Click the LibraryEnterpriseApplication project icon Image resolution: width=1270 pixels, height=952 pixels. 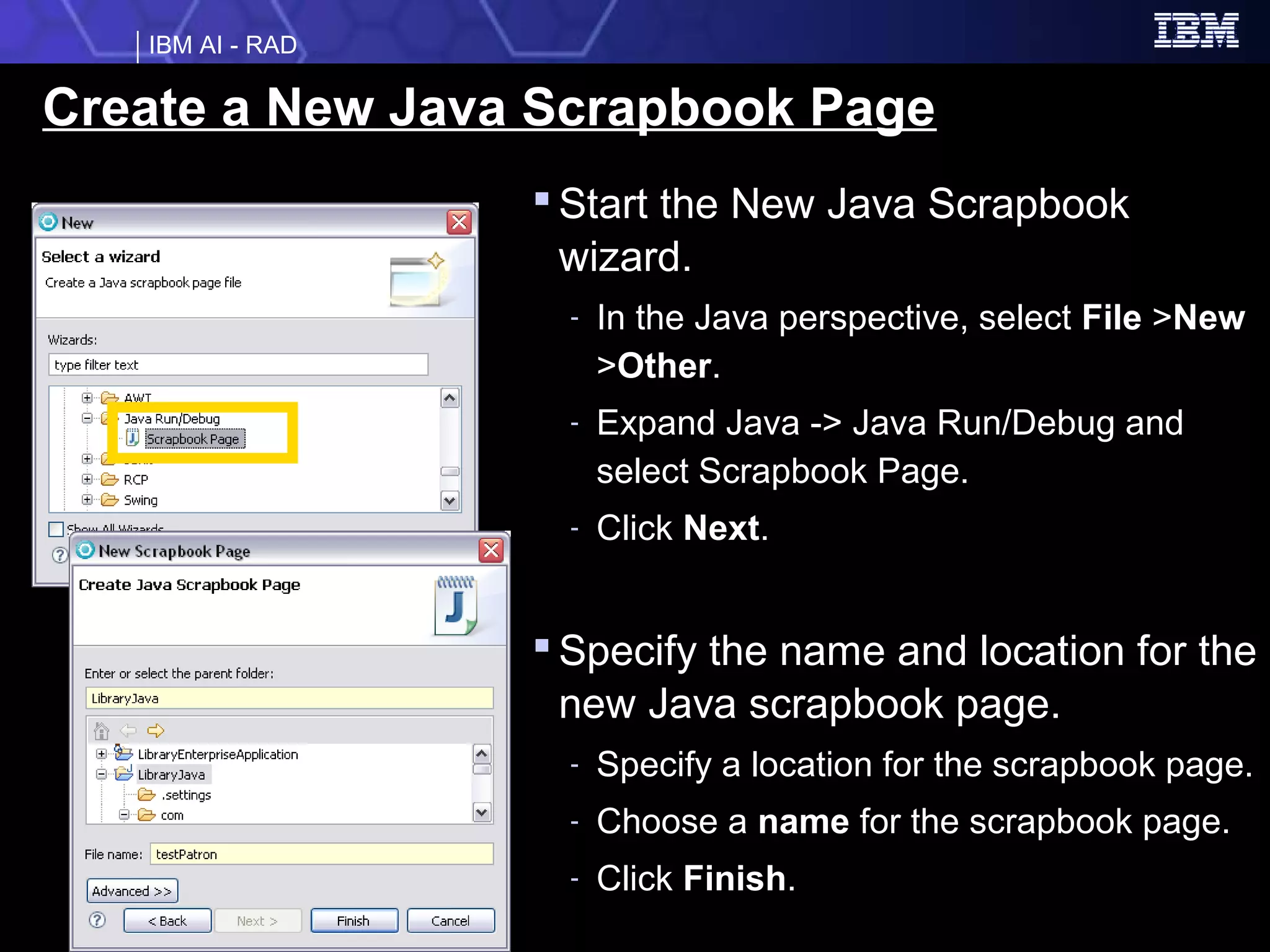click(x=123, y=753)
